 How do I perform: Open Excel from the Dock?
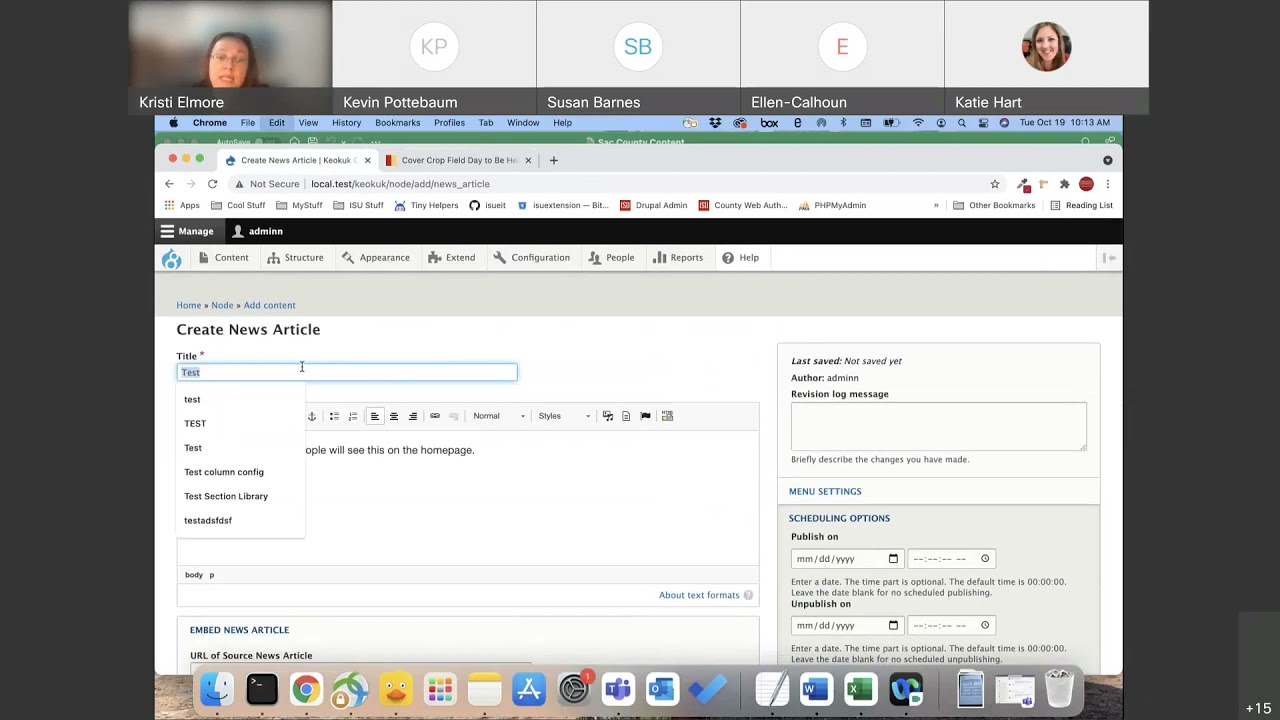pyautogui.click(x=860, y=689)
